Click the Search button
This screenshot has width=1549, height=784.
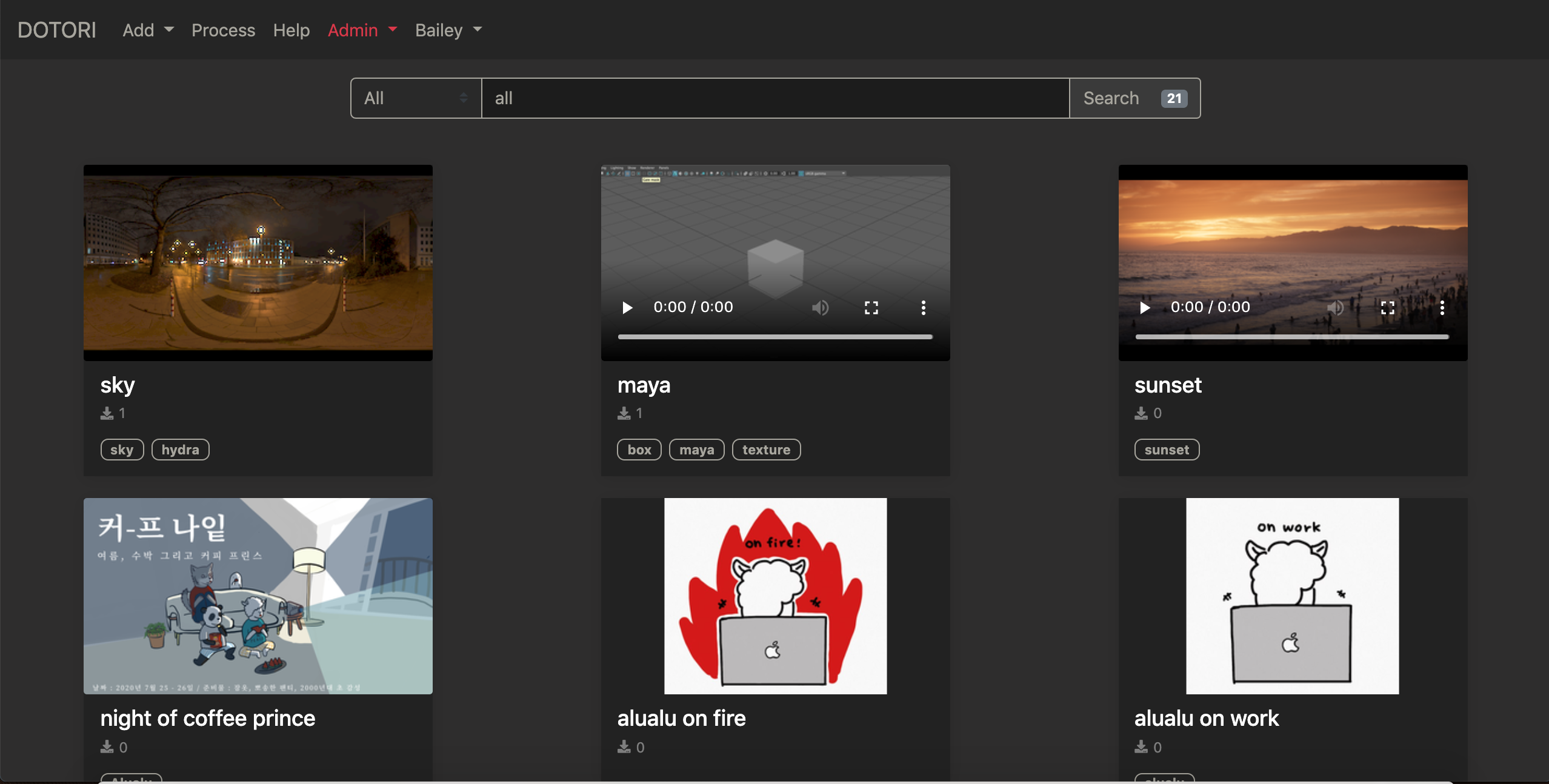(x=1134, y=98)
